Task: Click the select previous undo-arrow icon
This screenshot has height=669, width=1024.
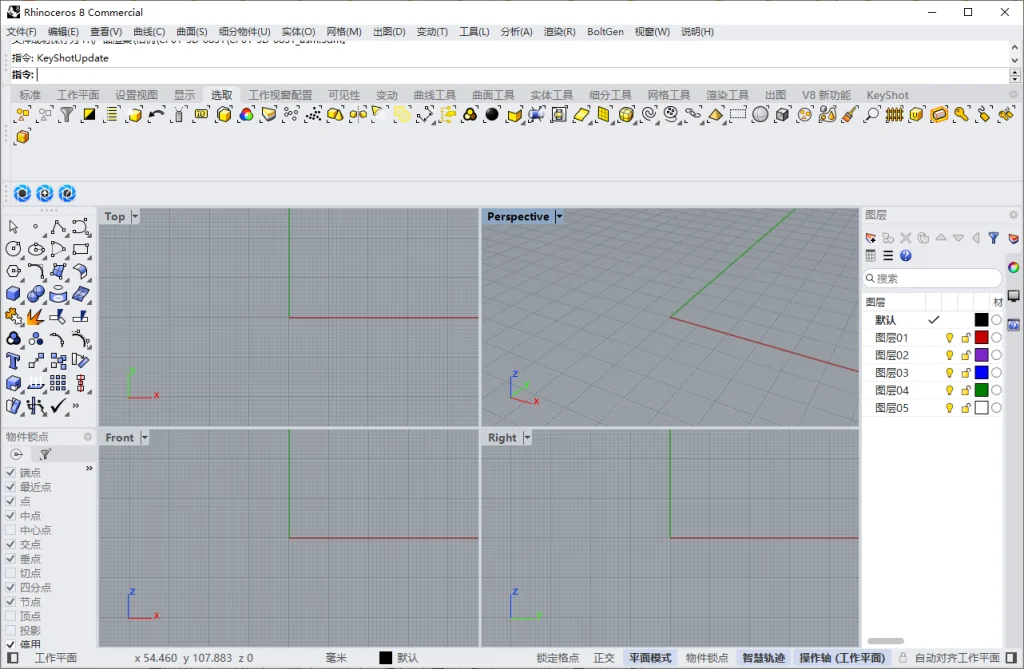Action: tap(156, 115)
